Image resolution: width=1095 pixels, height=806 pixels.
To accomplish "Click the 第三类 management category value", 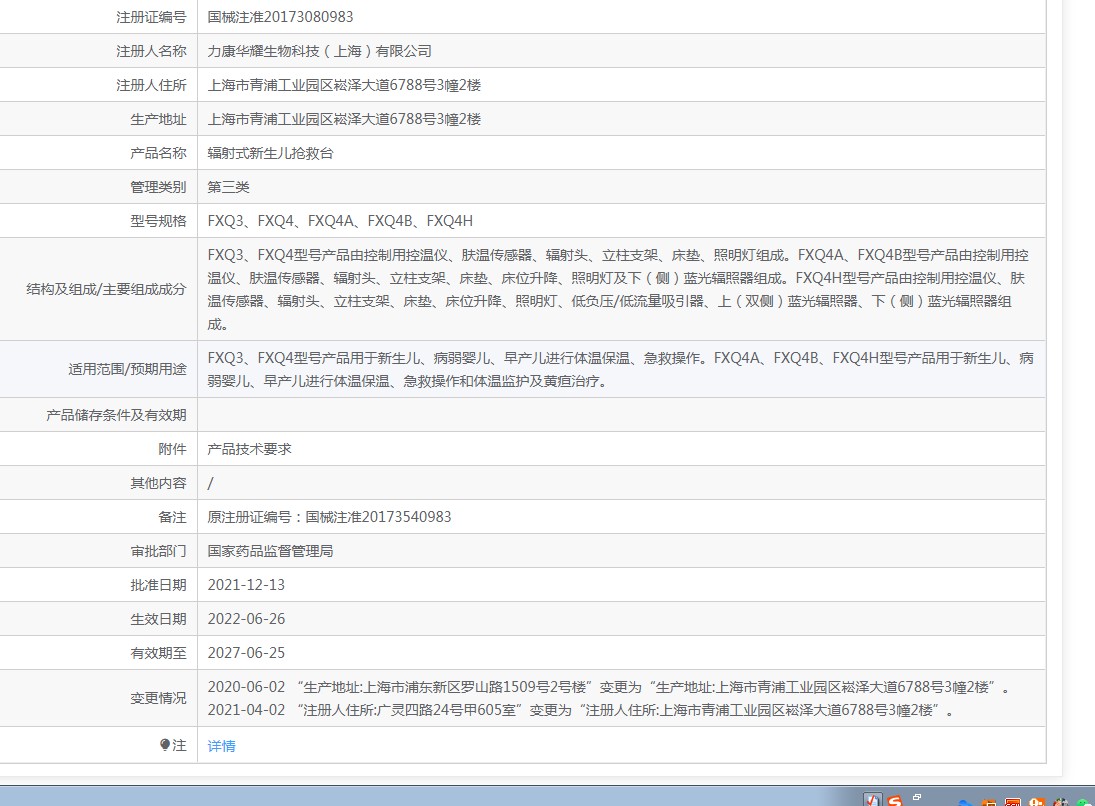I will pos(228,187).
